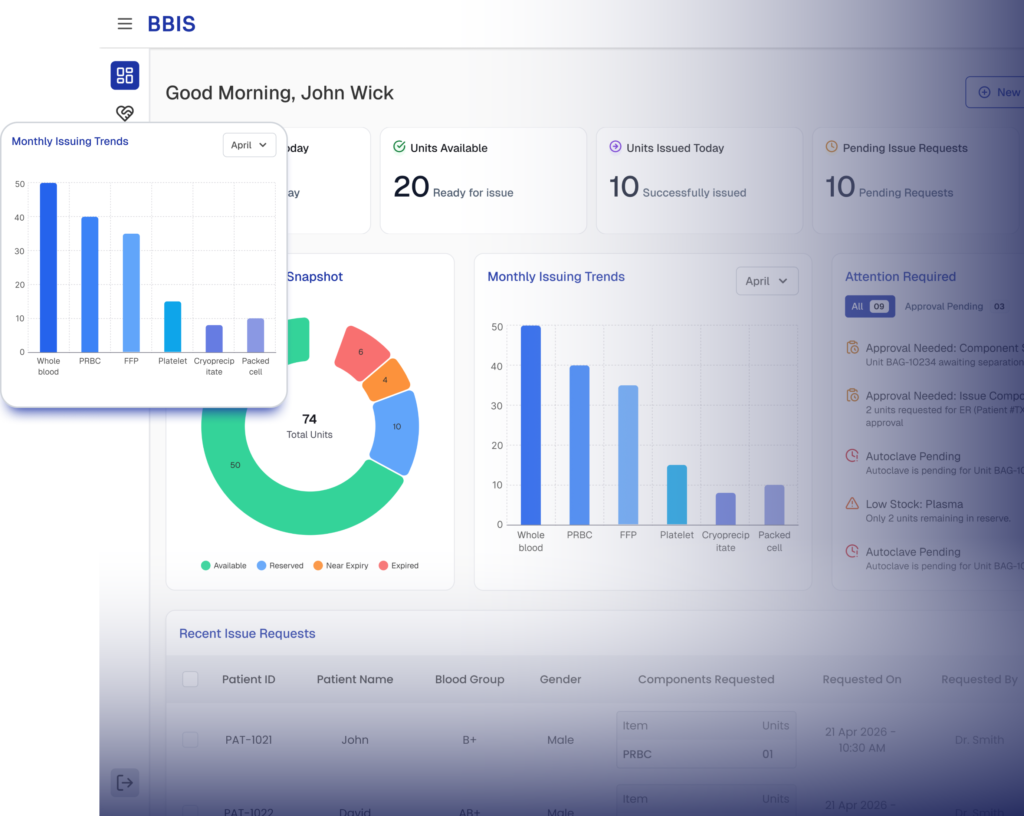Open the dashboard grid icon in sidebar
The image size is (1024, 816).
(x=125, y=75)
